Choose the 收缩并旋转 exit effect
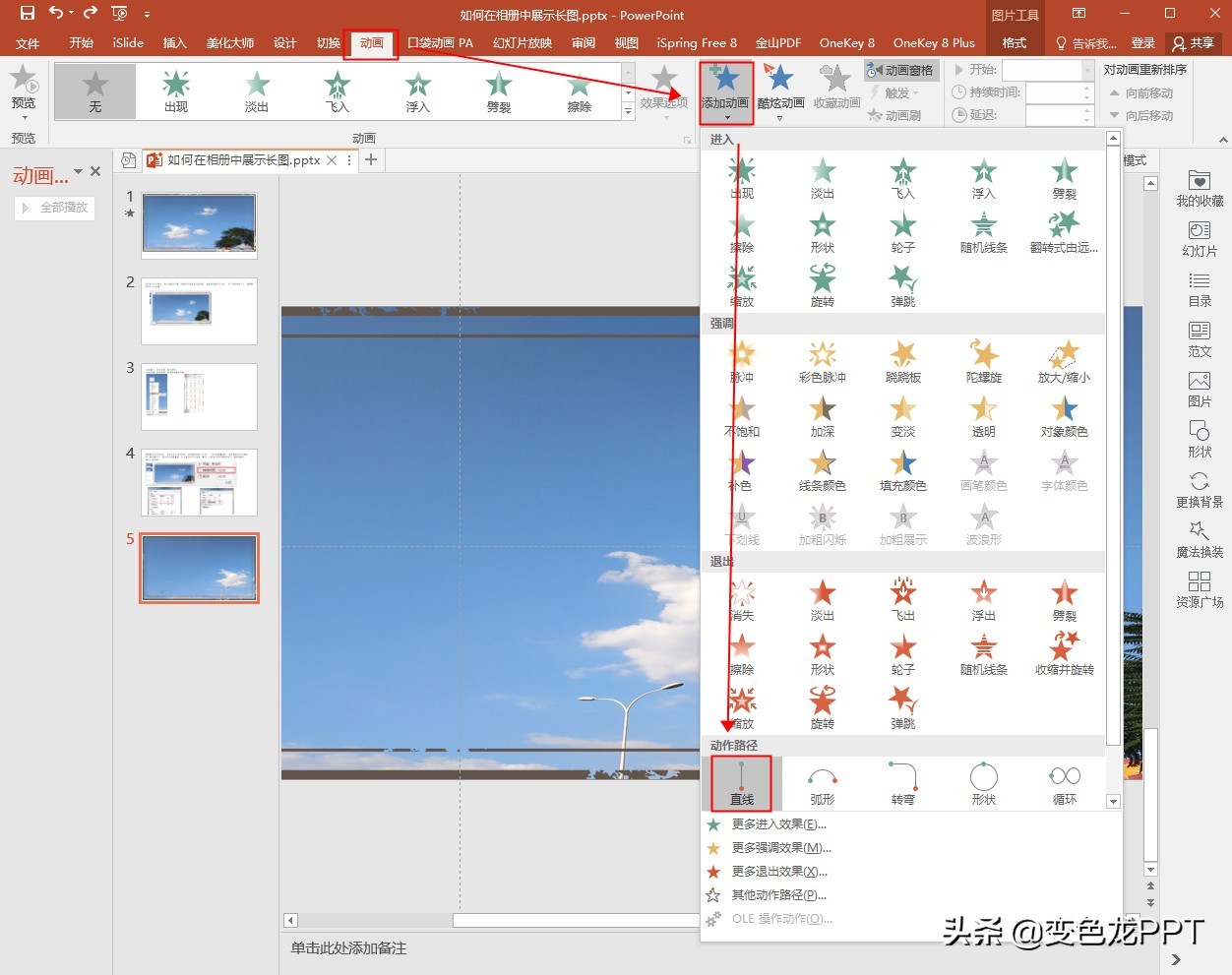 click(x=1065, y=654)
